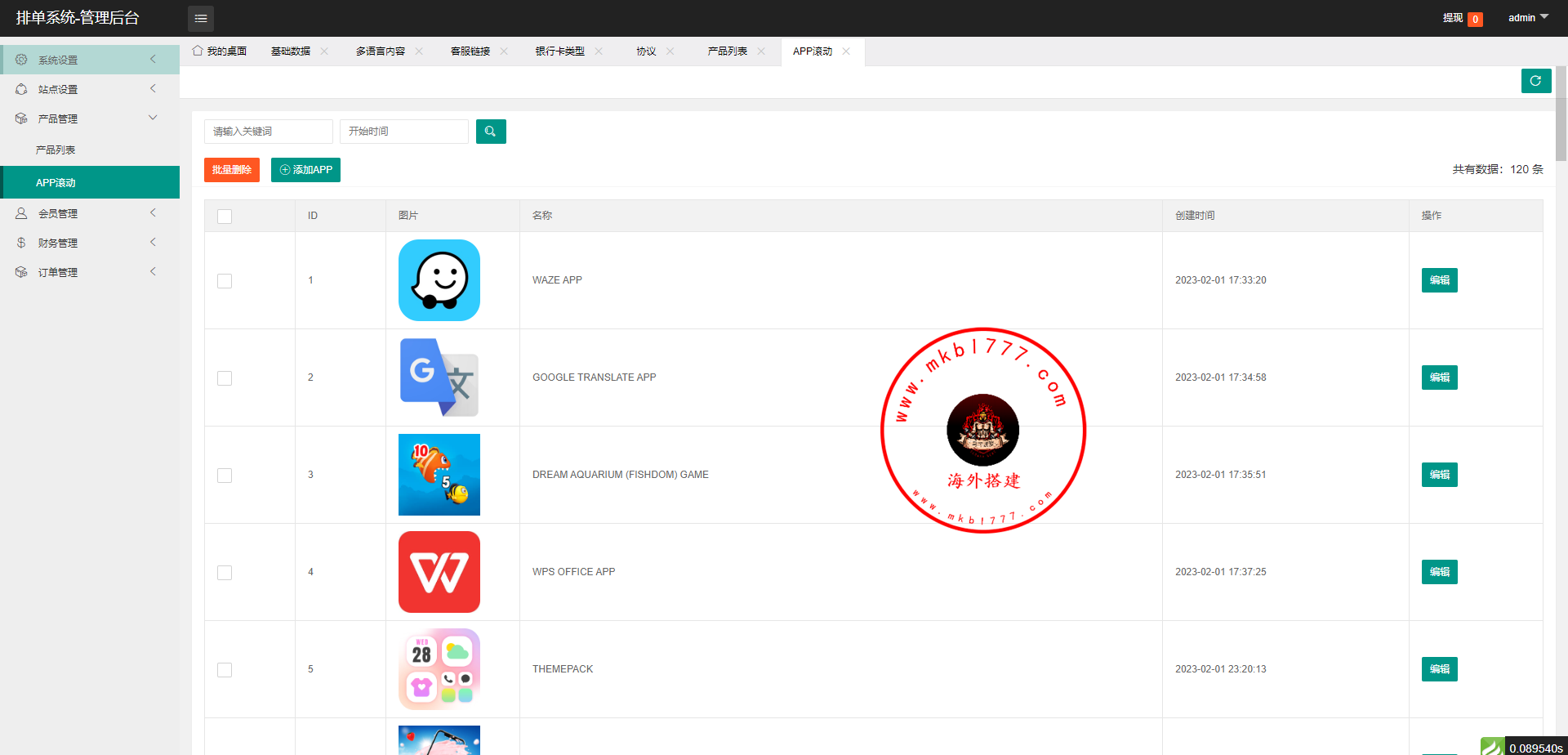The image size is (1568, 755).
Task: Click the 排单系统-管理后台 title
Action: click(78, 18)
